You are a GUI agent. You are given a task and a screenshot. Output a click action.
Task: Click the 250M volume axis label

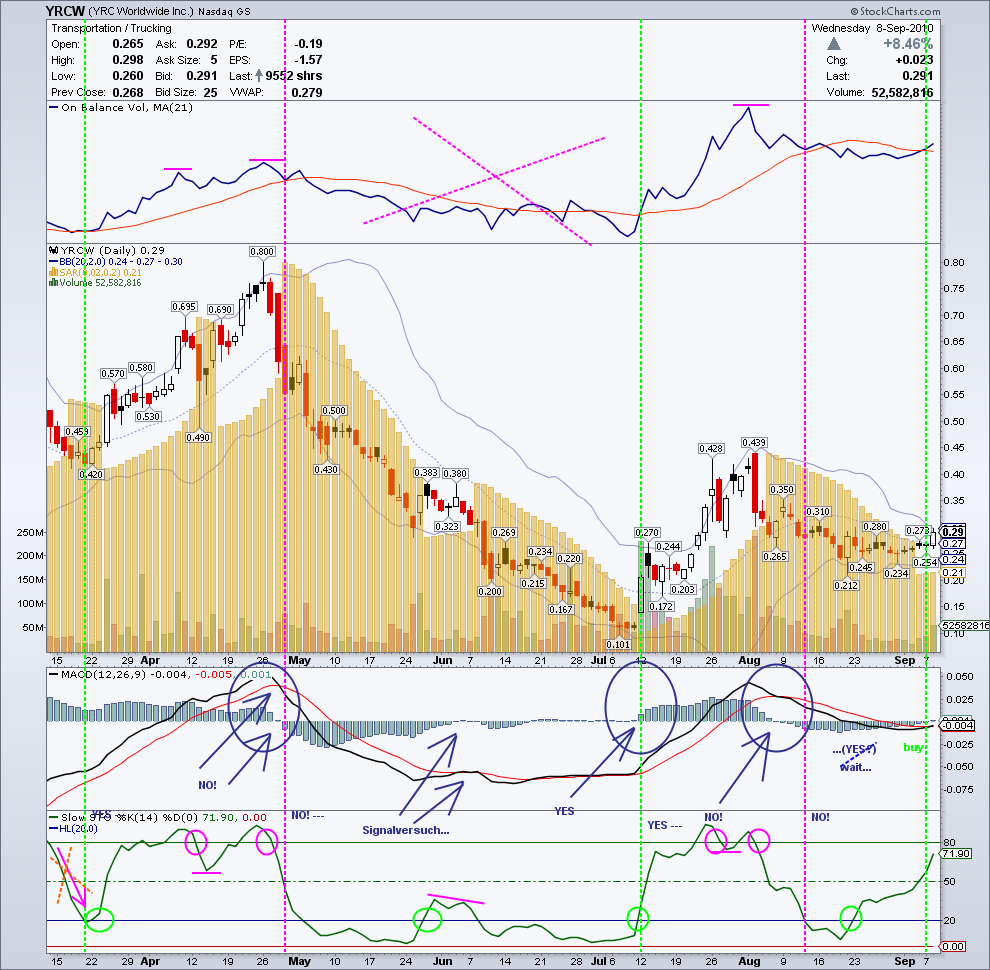30,532
